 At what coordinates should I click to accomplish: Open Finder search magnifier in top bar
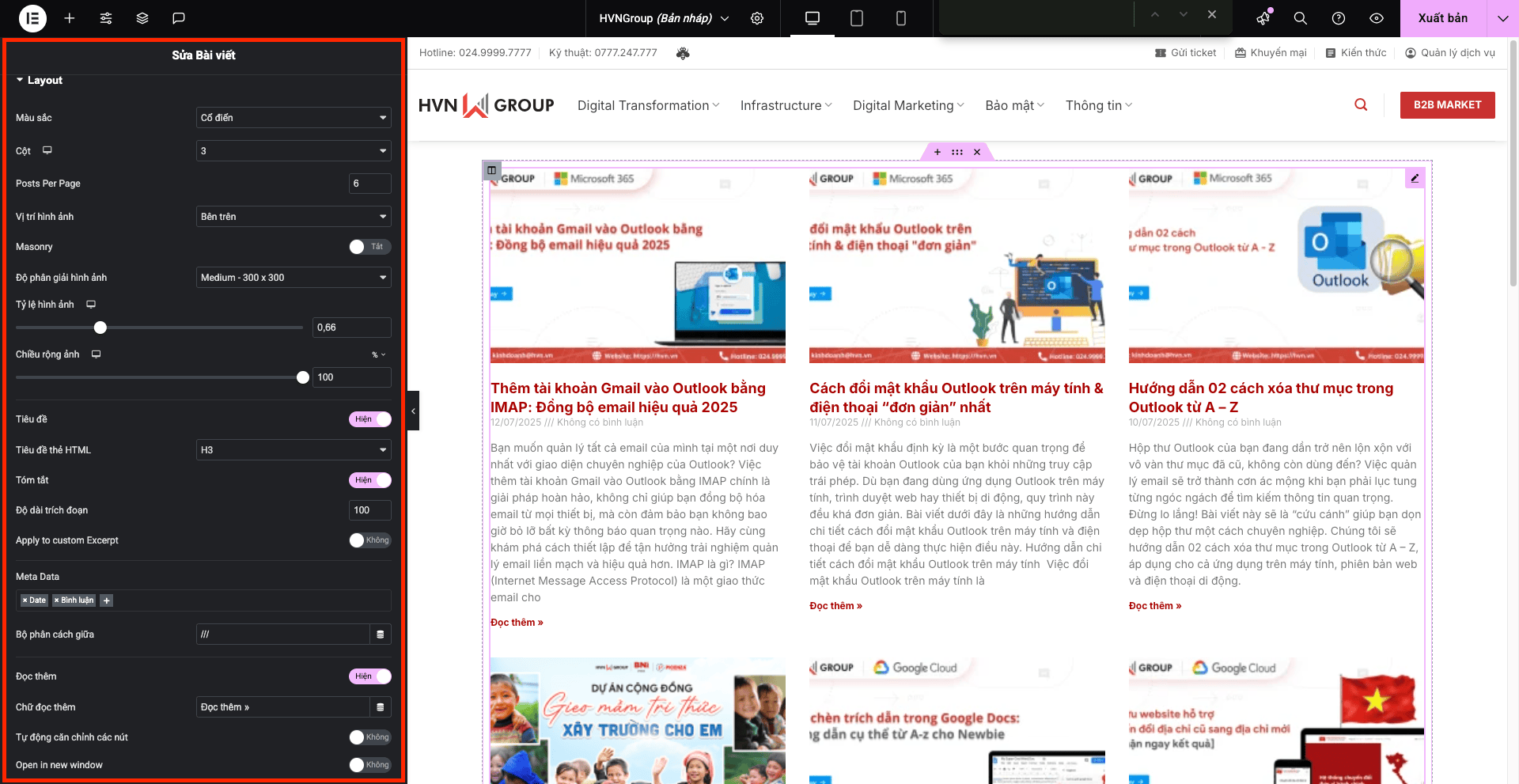[1300, 18]
